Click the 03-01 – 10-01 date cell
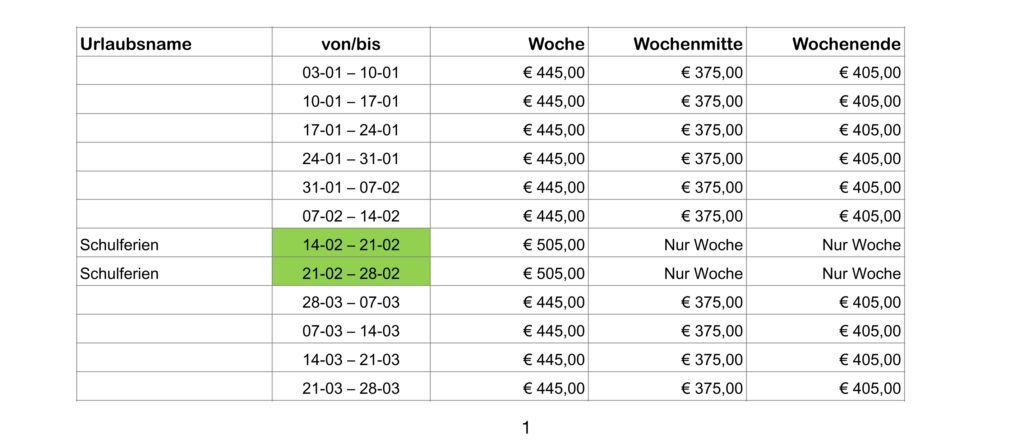The width and height of the screenshot is (1024, 444). tap(351, 71)
